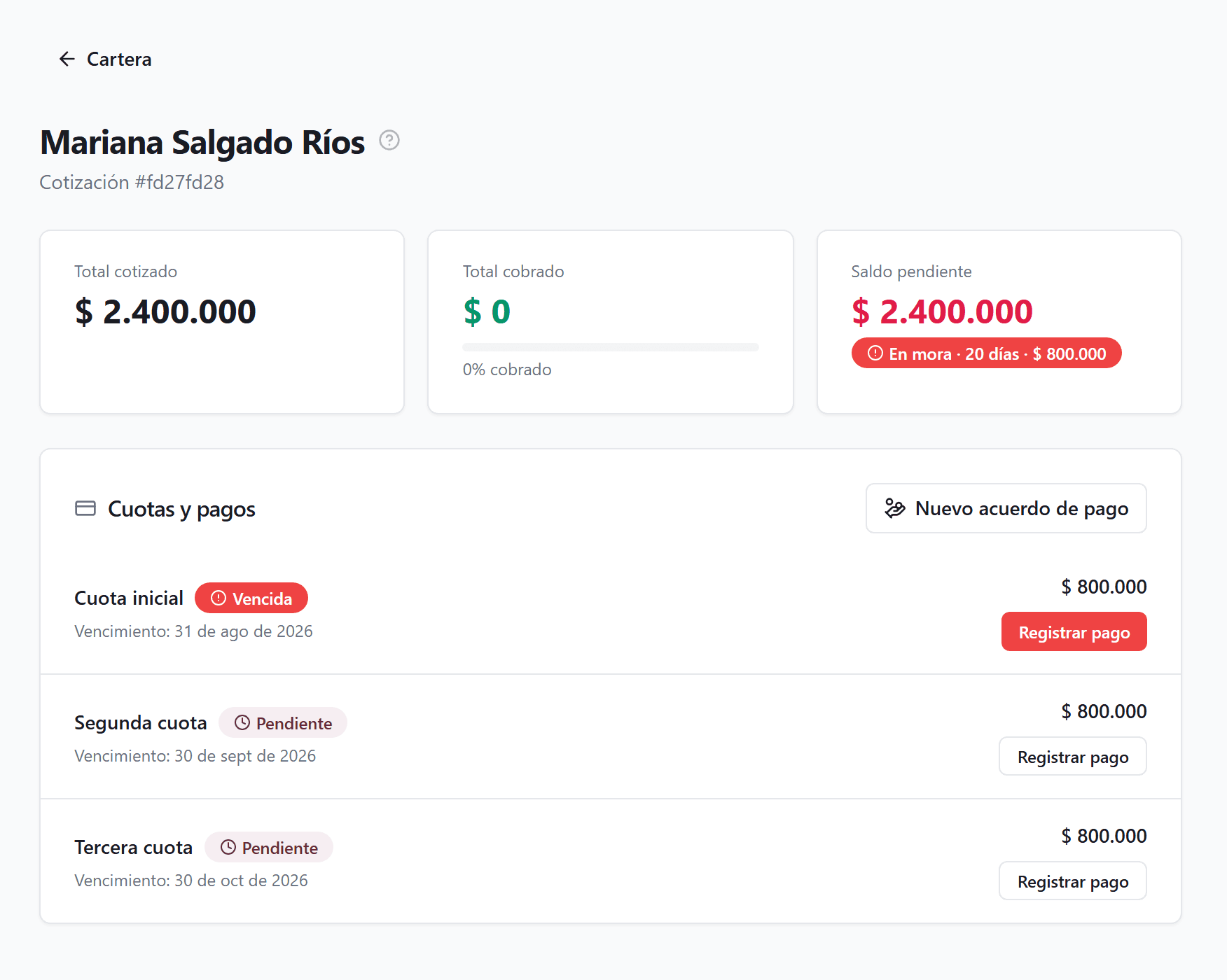Screen dimensions: 1227x980
Task: Click the Total cobrado label
Action: click(x=513, y=272)
